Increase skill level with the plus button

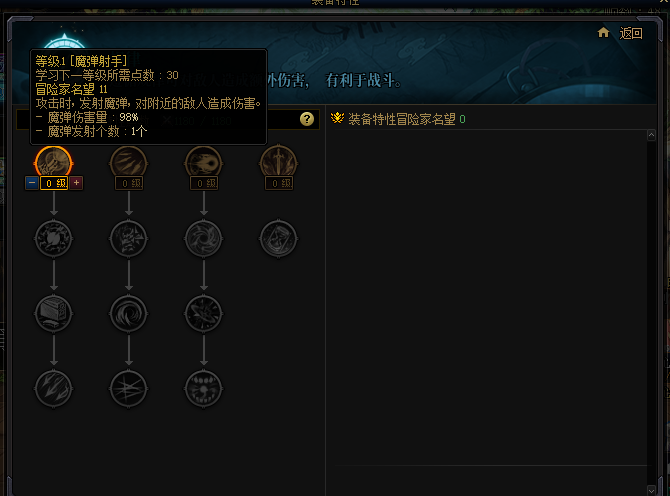[x=76, y=183]
